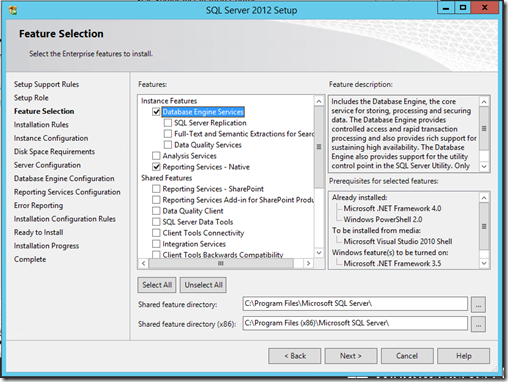The image size is (508, 382).
Task: Edit the Shared feature directory path field
Action: pos(355,304)
